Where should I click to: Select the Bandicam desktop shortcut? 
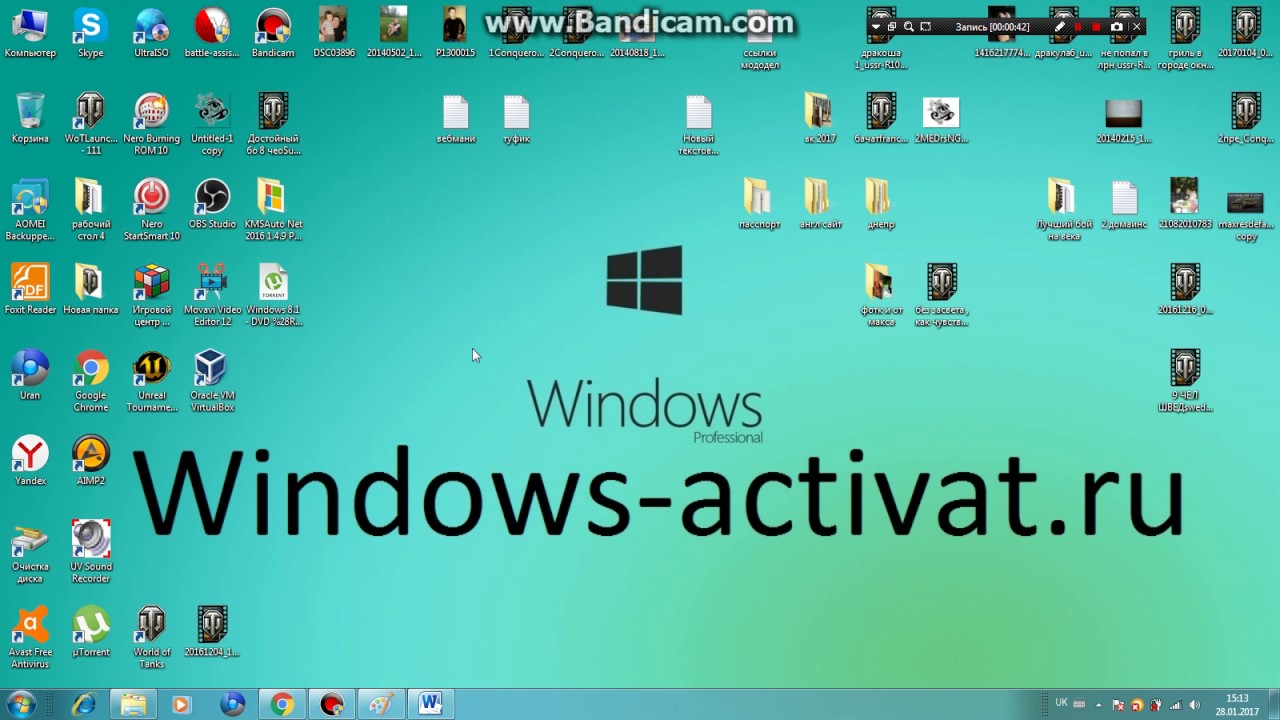(273, 33)
